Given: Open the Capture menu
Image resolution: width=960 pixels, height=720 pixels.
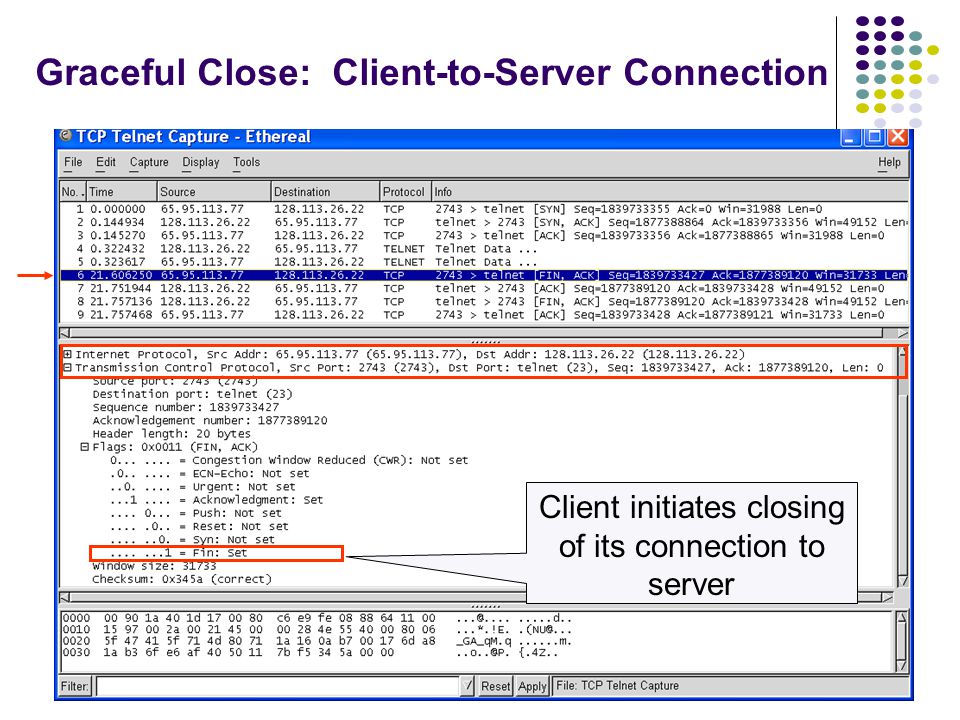Looking at the screenshot, I should pyautogui.click(x=149, y=162).
